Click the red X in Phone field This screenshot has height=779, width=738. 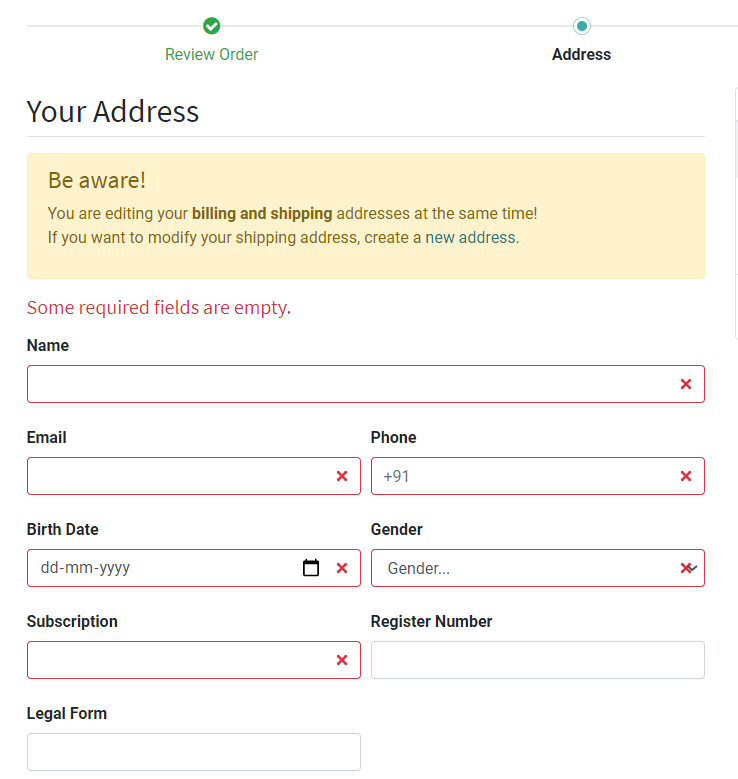tap(686, 476)
